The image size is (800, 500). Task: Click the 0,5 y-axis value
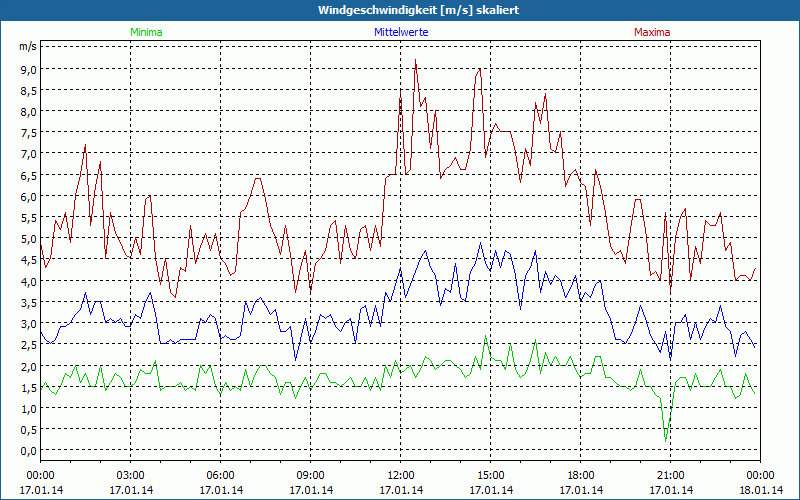point(28,430)
